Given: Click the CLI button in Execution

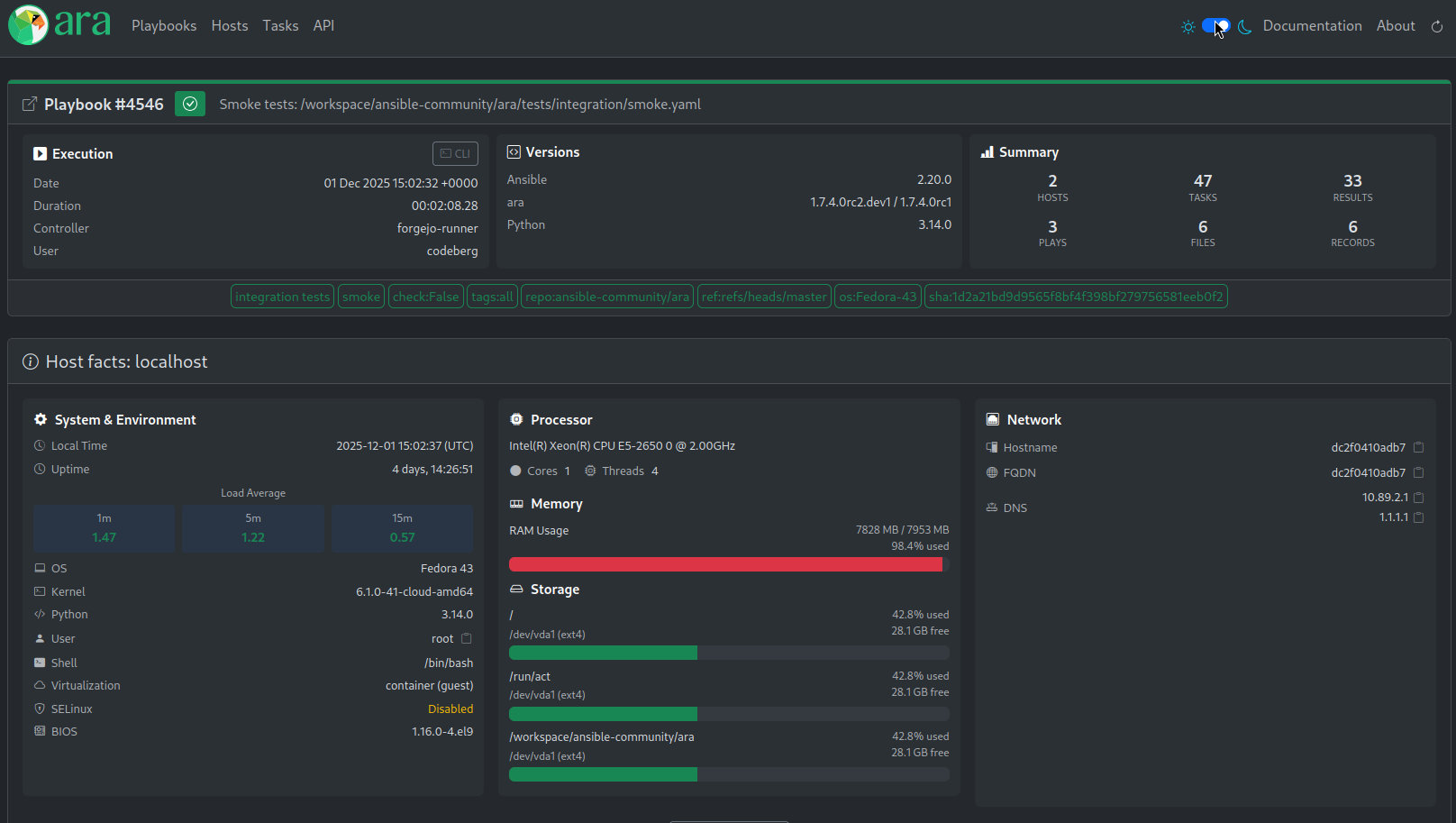Looking at the screenshot, I should [x=455, y=153].
